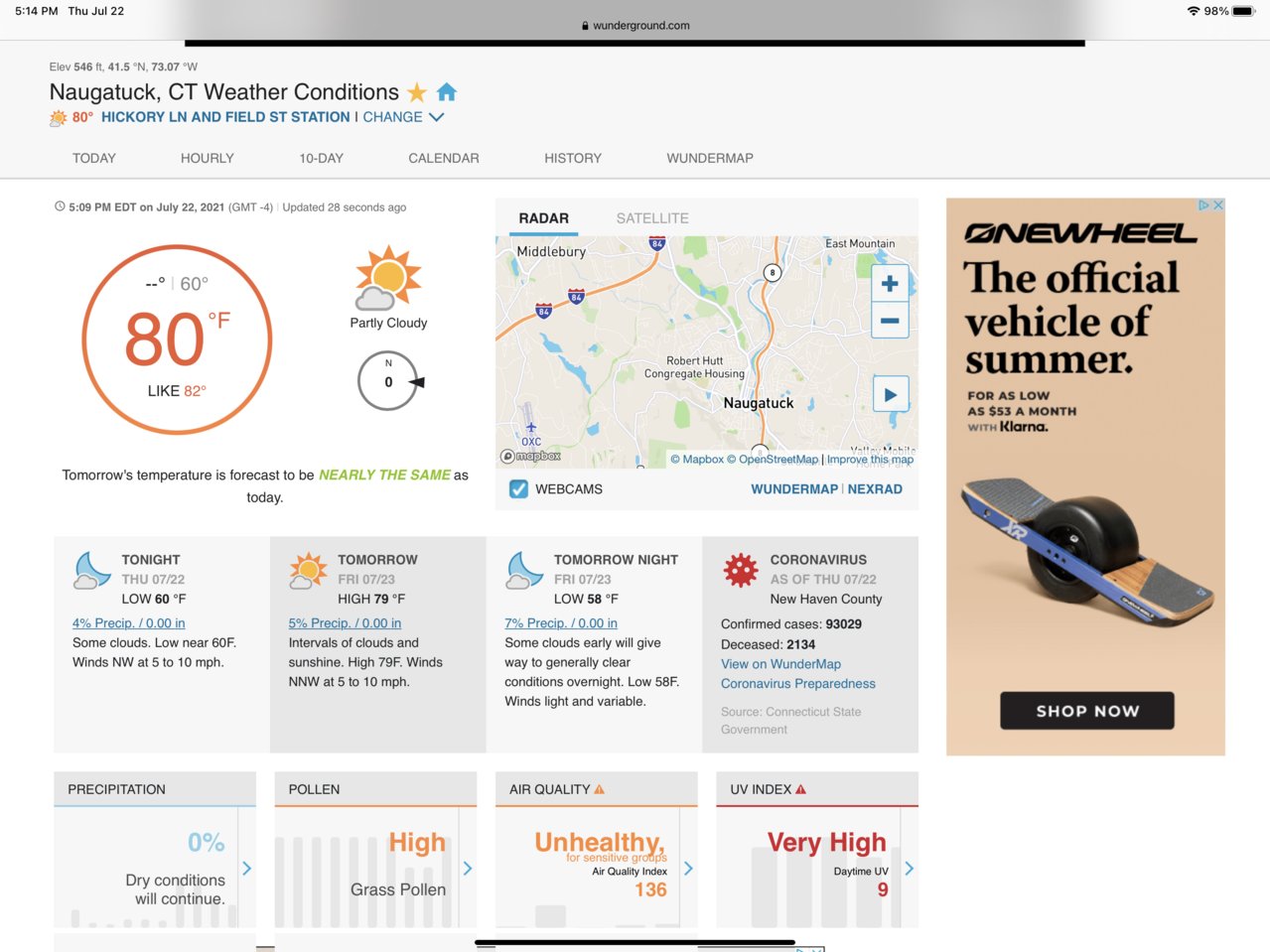Click the wind direction compass dial

click(x=388, y=381)
